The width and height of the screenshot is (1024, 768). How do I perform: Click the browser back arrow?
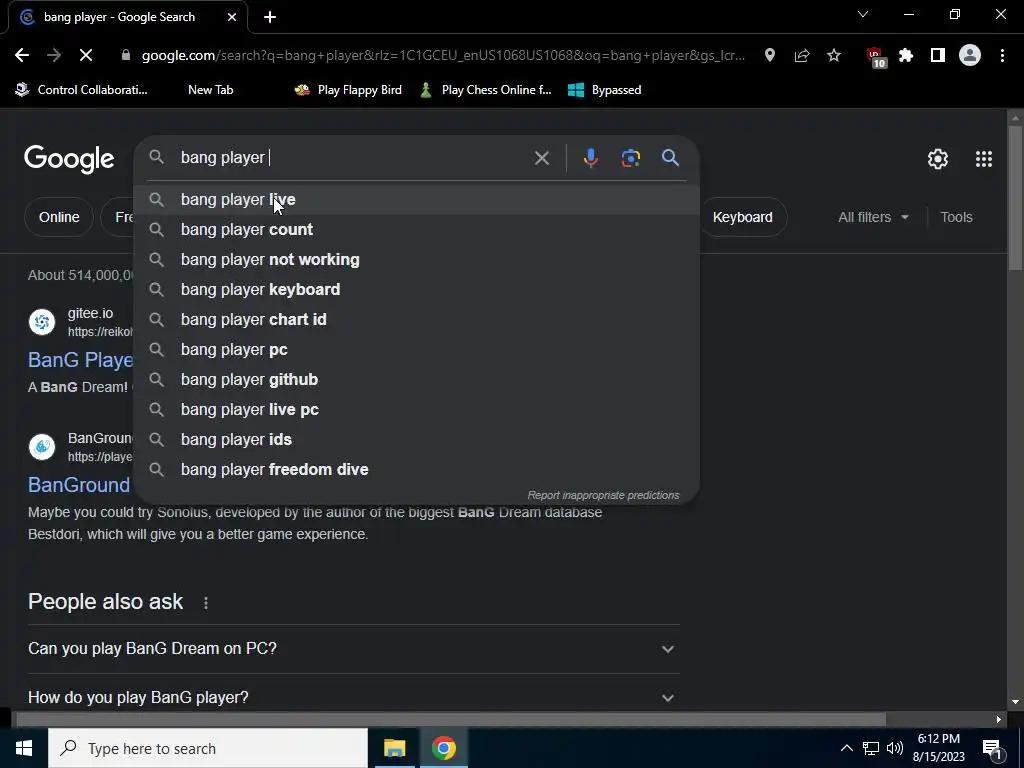pyautogui.click(x=22, y=56)
